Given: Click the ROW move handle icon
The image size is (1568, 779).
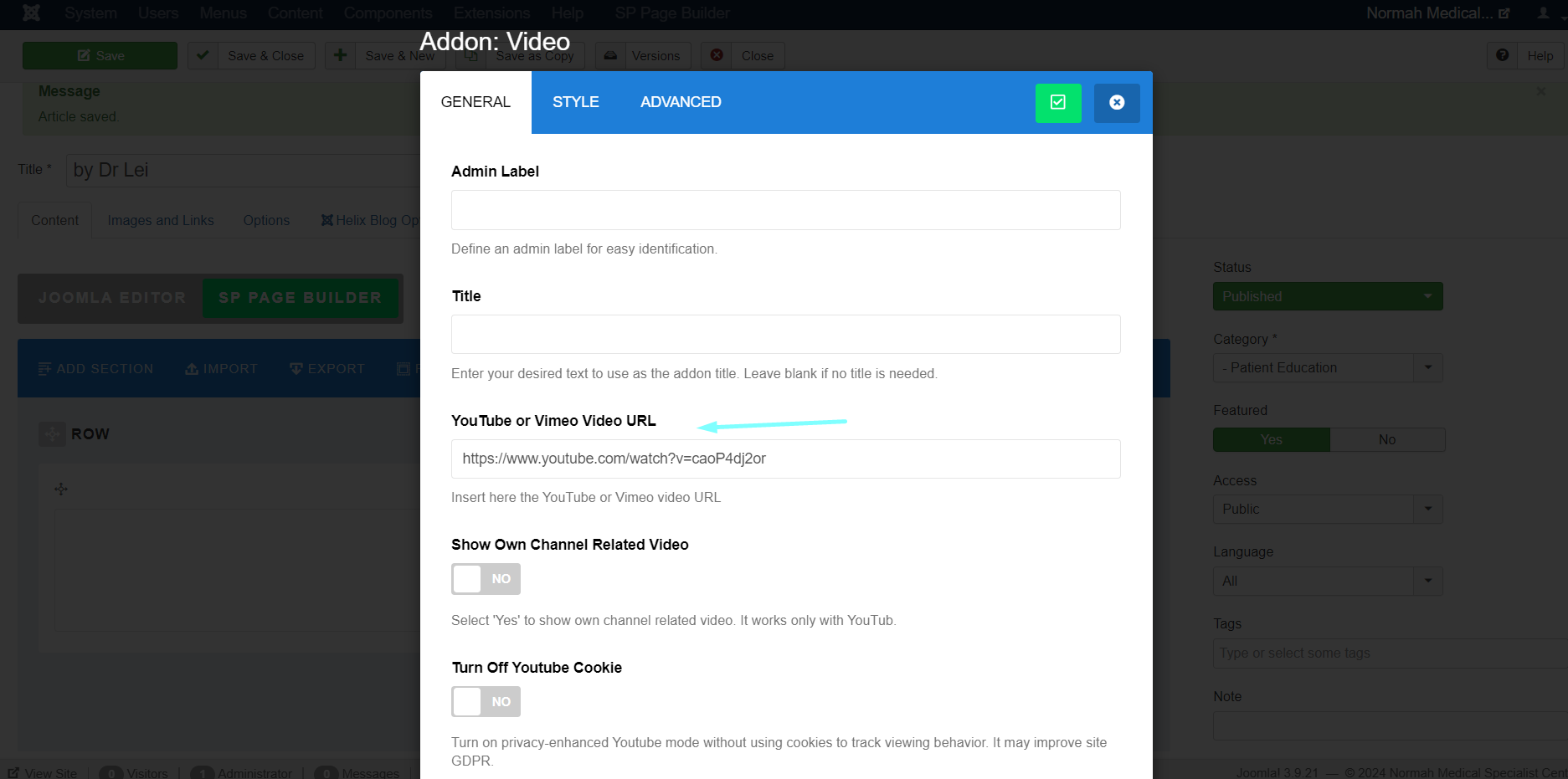Looking at the screenshot, I should [52, 434].
